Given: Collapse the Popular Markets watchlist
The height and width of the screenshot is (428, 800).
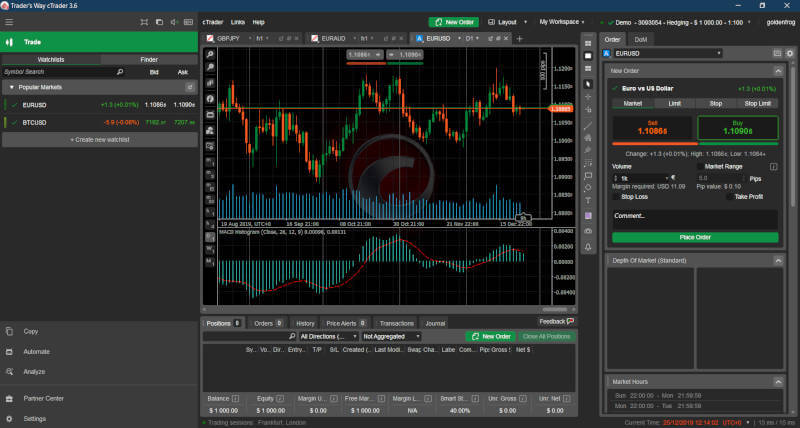Looking at the screenshot, I should 9,88.
